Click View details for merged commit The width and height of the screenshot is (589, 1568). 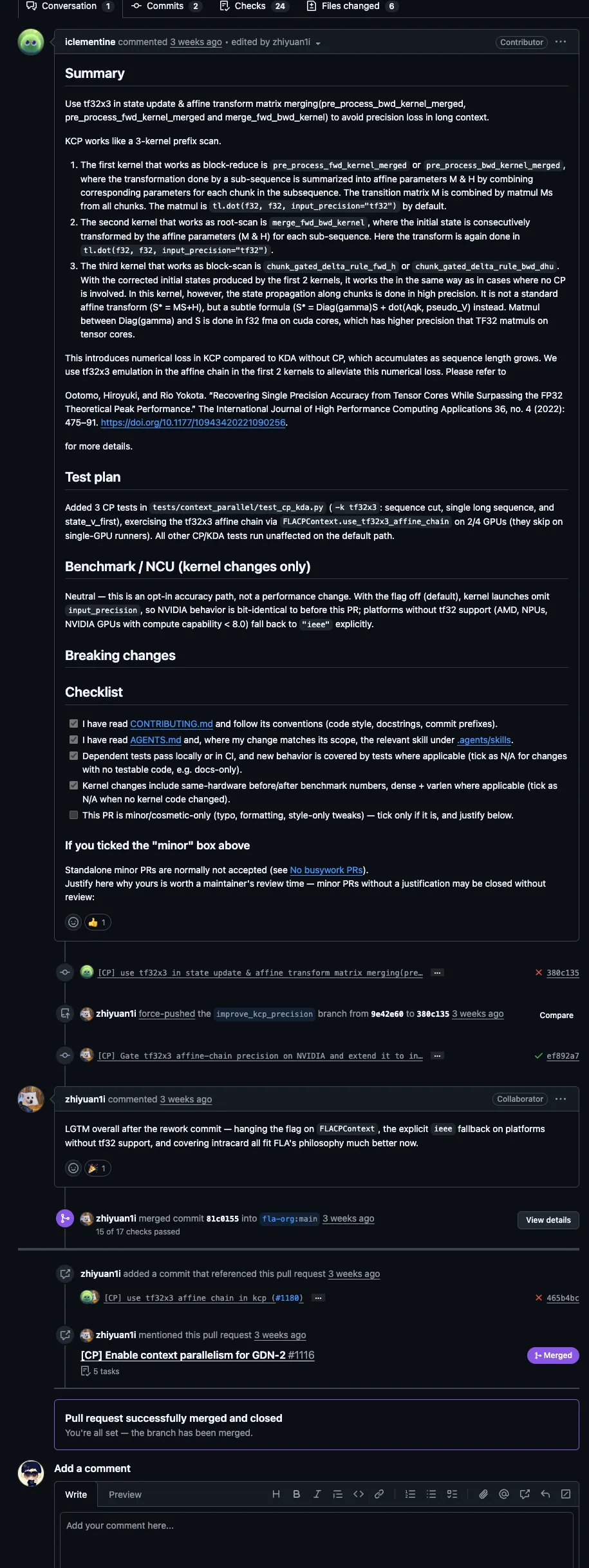pos(548,1220)
